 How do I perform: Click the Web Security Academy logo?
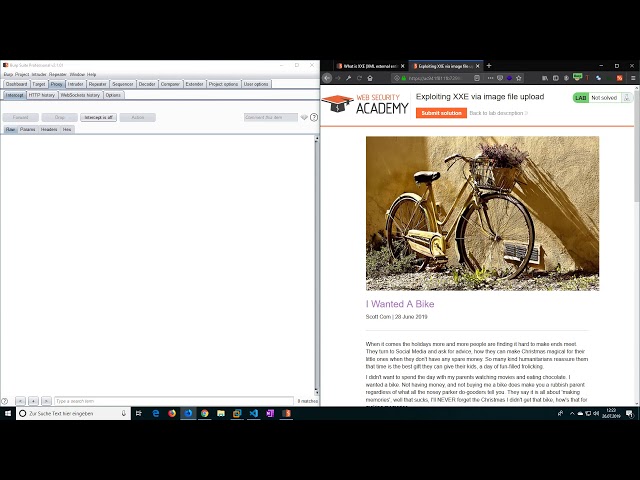365,104
